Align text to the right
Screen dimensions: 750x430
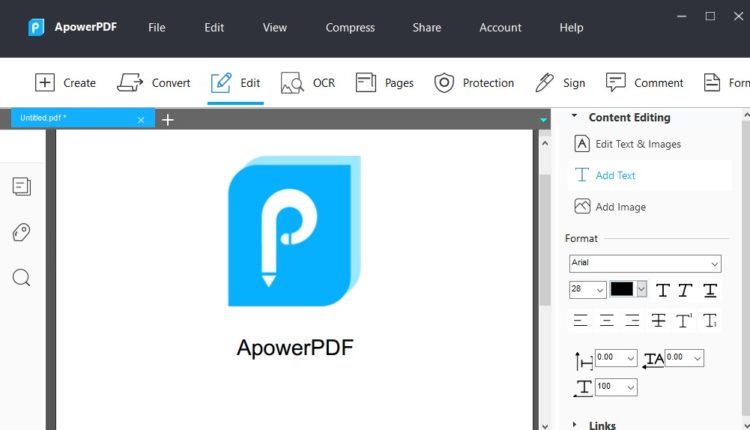632,320
